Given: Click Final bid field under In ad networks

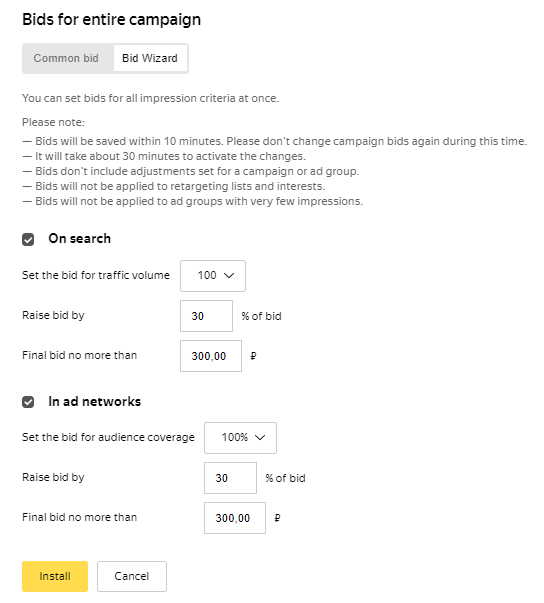Looking at the screenshot, I should (x=235, y=518).
